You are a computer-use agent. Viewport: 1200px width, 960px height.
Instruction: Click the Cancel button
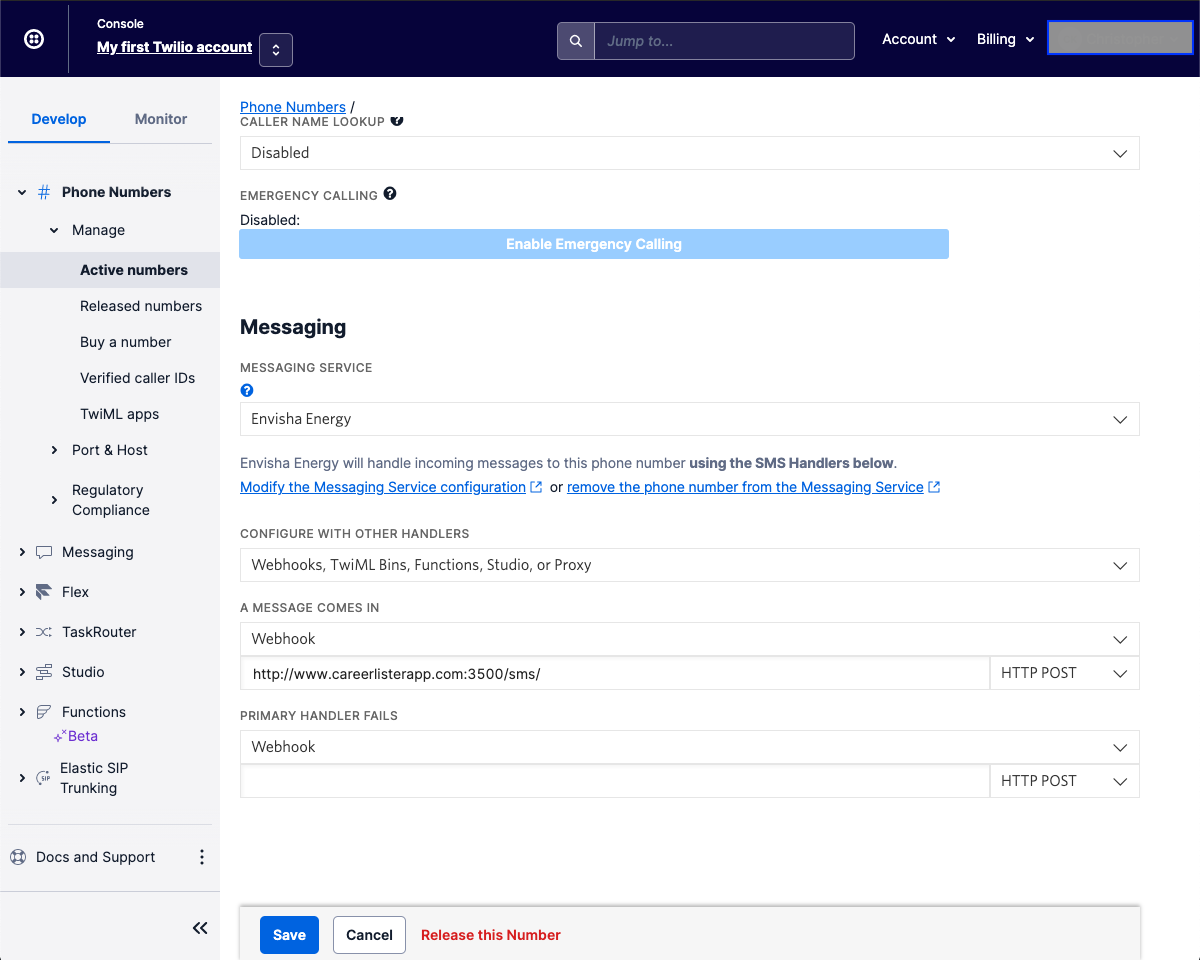tap(369, 935)
